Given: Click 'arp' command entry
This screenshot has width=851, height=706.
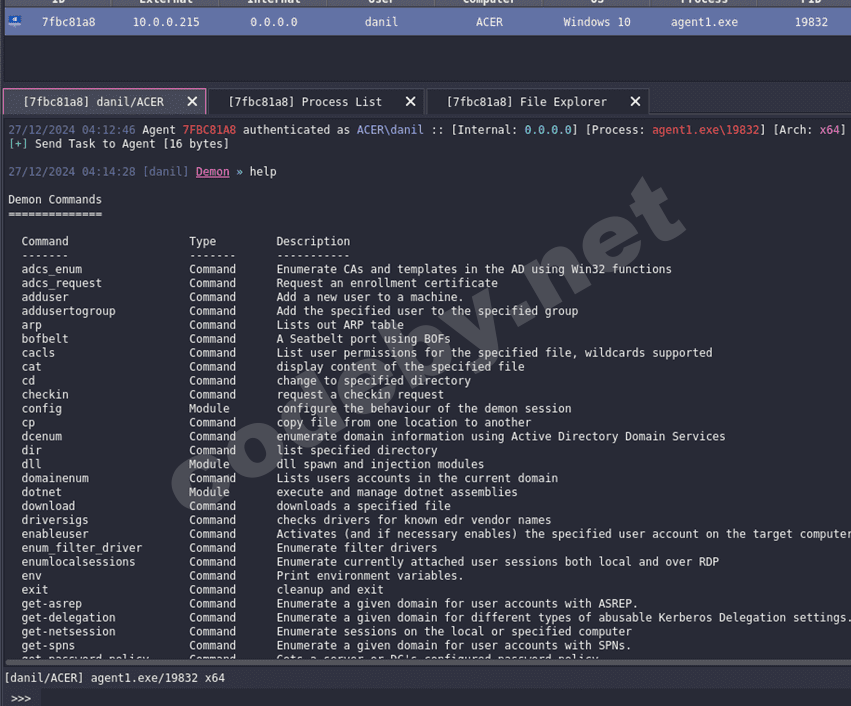Looking at the screenshot, I should click(x=31, y=326).
